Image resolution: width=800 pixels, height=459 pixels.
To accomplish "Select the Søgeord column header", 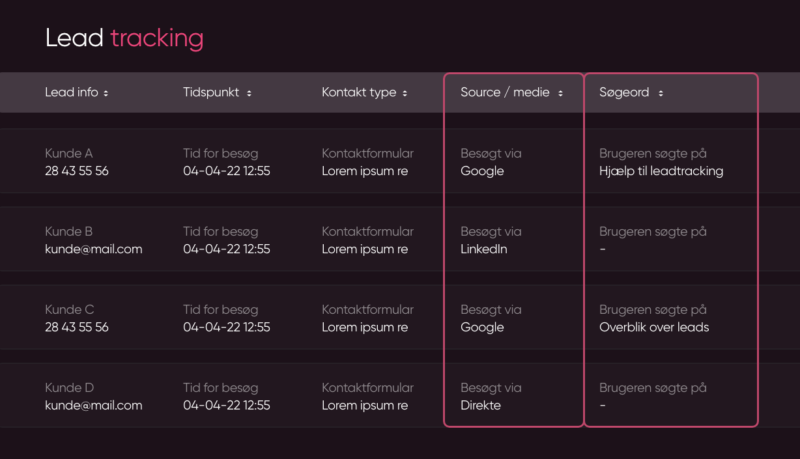I will [x=624, y=92].
